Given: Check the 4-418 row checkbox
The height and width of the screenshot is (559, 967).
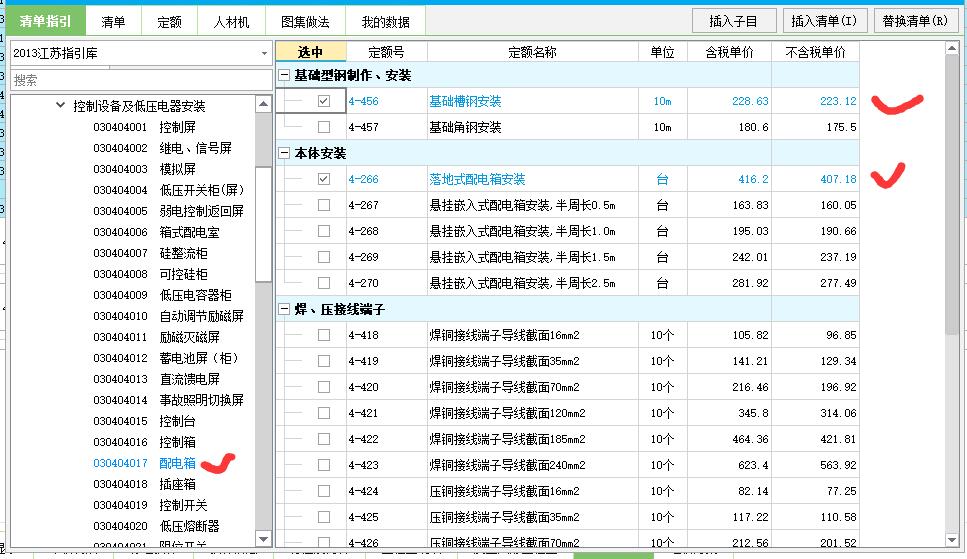Looking at the screenshot, I should [x=324, y=335].
